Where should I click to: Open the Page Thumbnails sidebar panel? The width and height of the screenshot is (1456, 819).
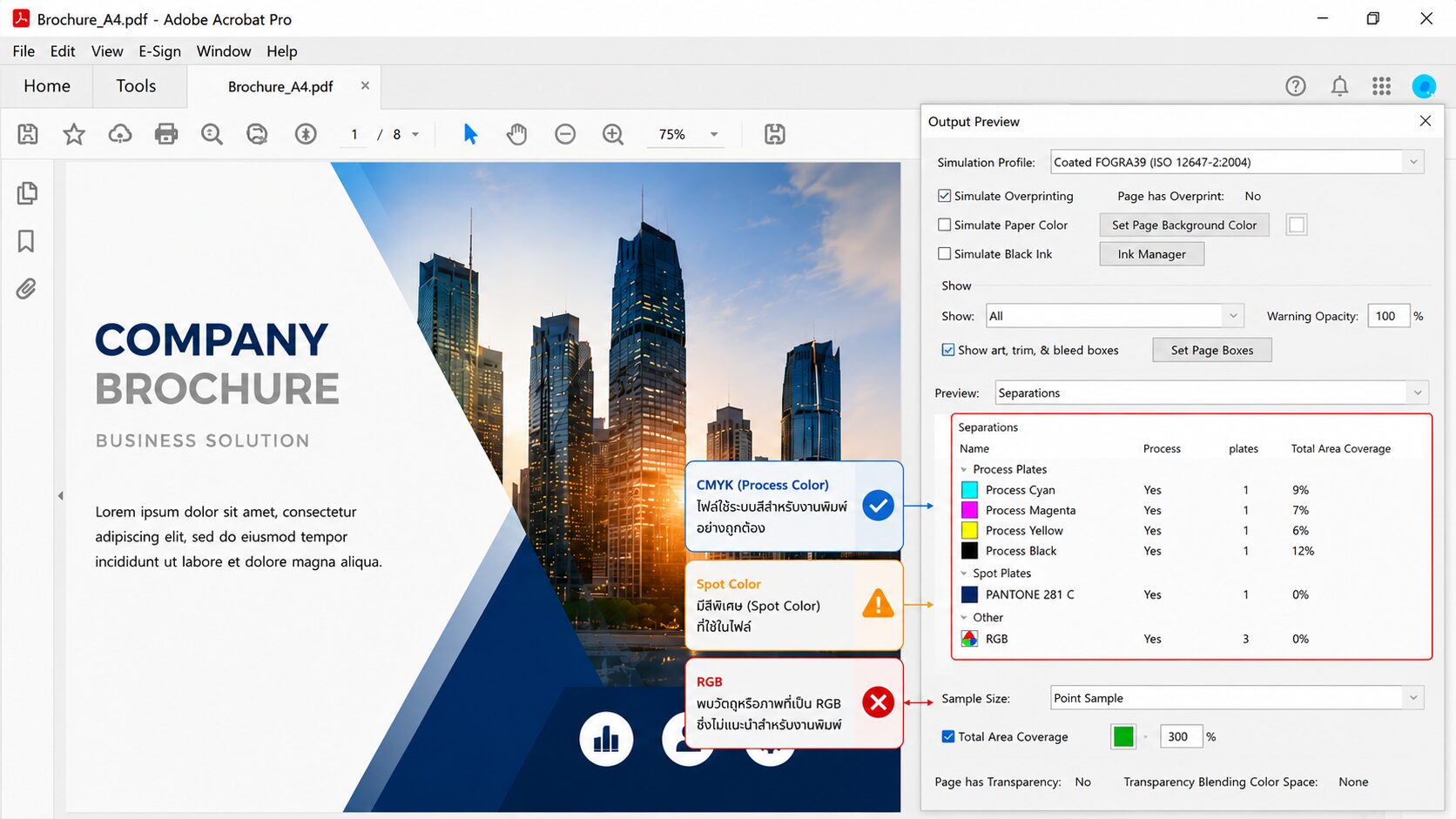pos(27,193)
